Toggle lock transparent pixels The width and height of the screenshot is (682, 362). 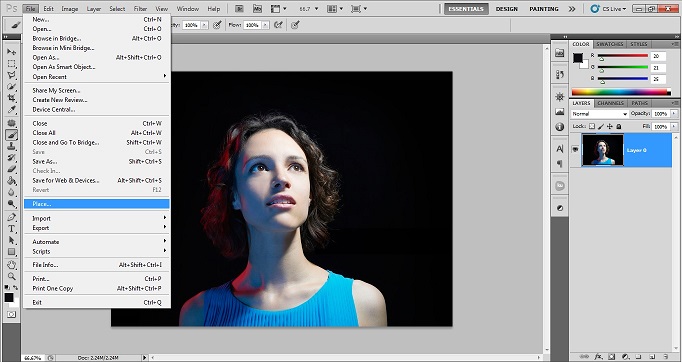pos(592,126)
